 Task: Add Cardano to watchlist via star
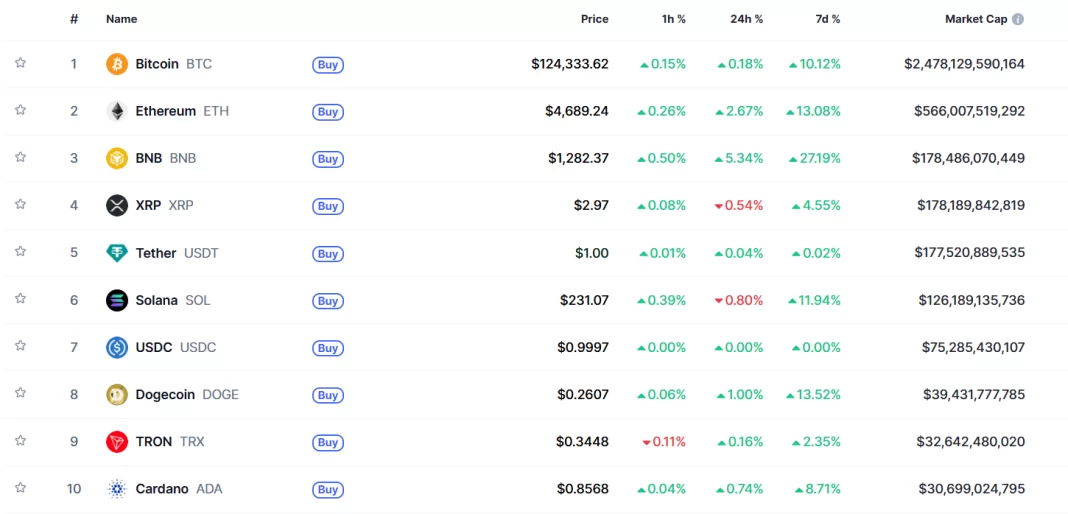pos(20,488)
